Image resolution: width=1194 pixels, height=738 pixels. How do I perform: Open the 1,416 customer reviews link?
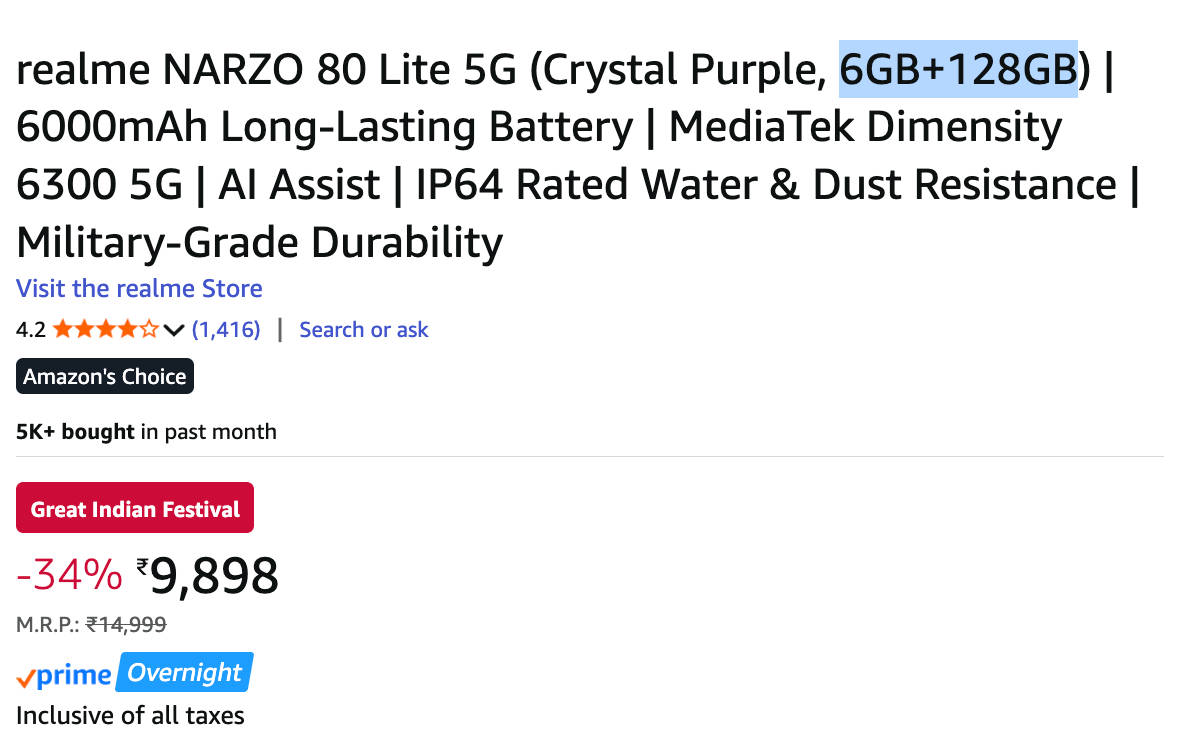click(226, 329)
